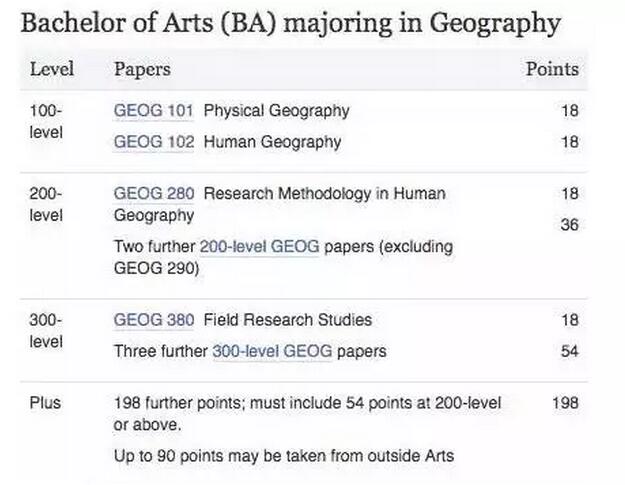Image resolution: width=625 pixels, height=485 pixels.
Task: Follow the GEOG 280 paper link
Action: pos(154,193)
